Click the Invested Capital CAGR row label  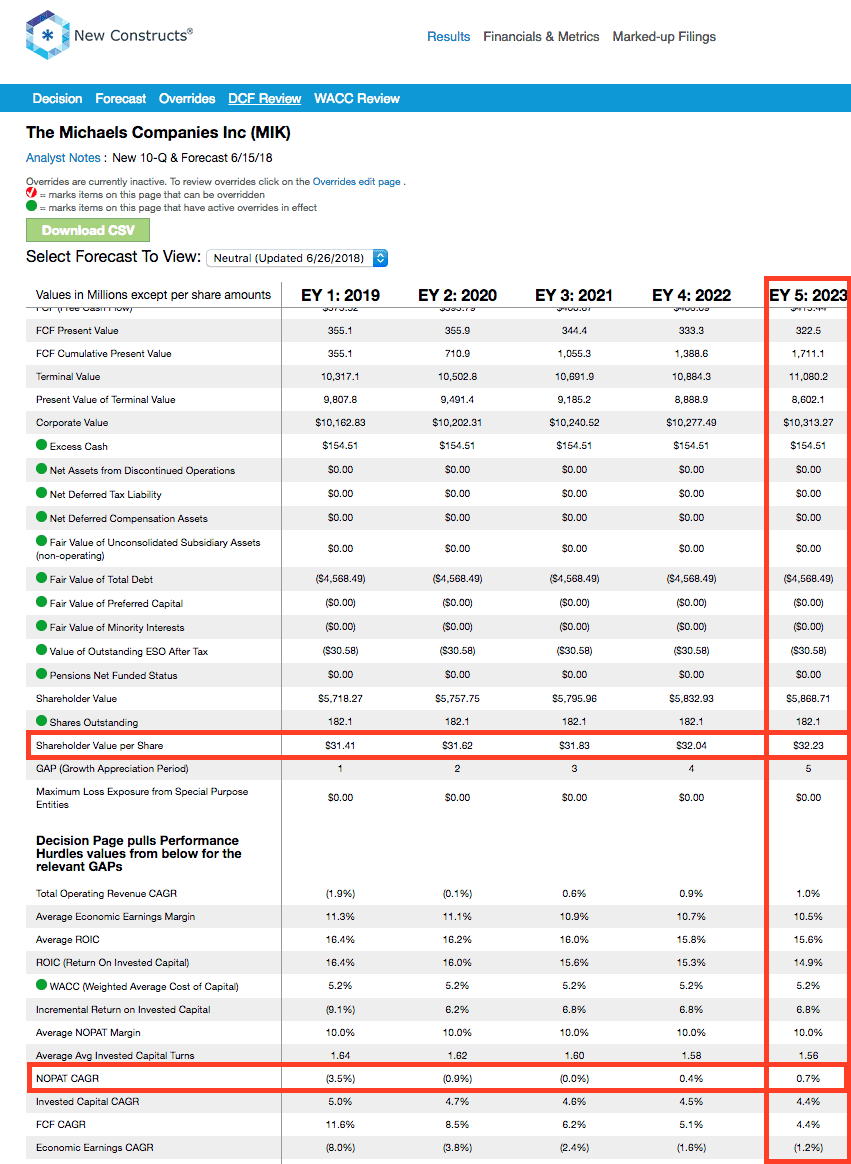pyautogui.click(x=89, y=1102)
